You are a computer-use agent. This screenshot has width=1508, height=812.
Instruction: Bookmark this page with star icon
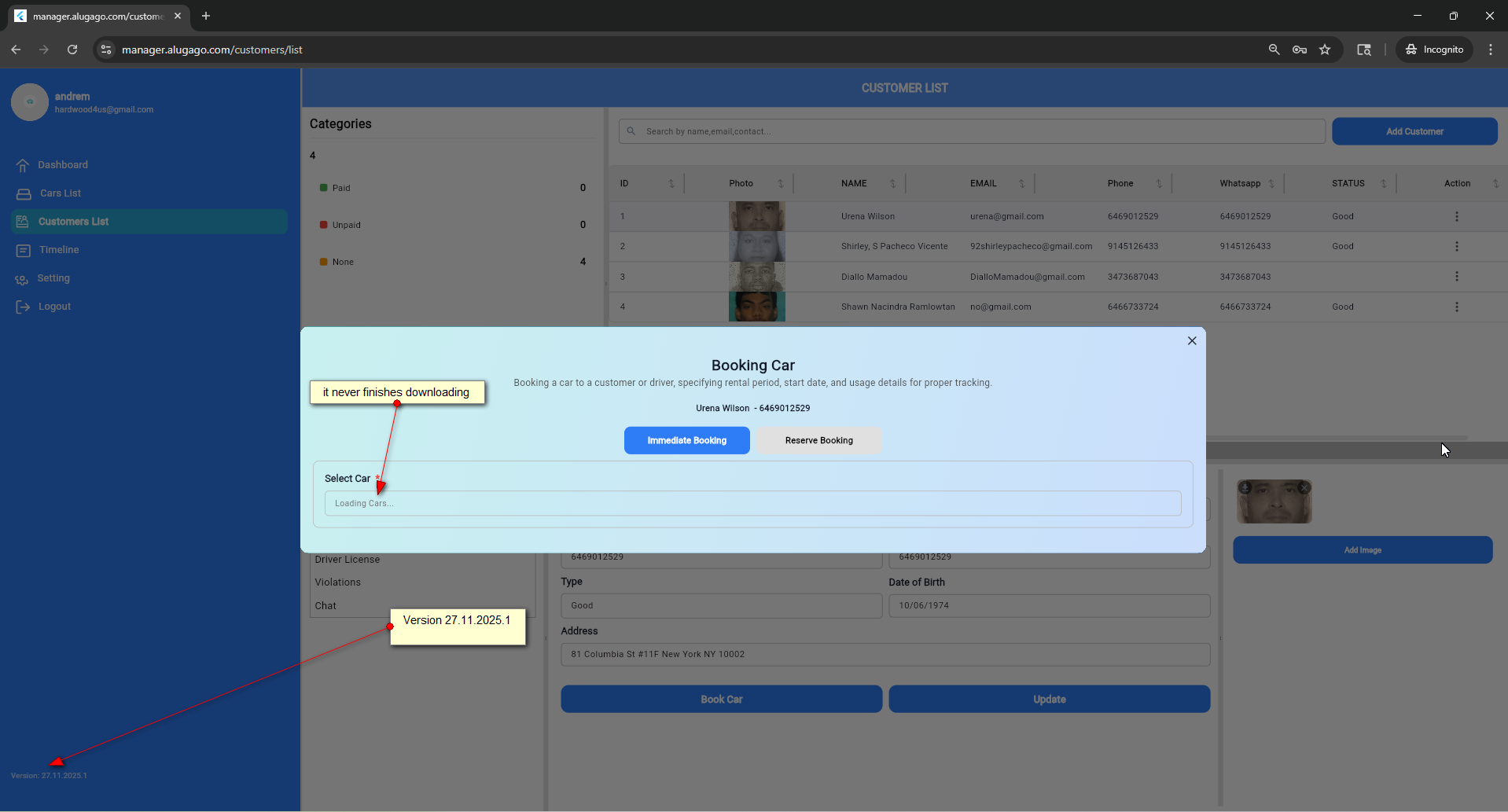click(x=1325, y=50)
